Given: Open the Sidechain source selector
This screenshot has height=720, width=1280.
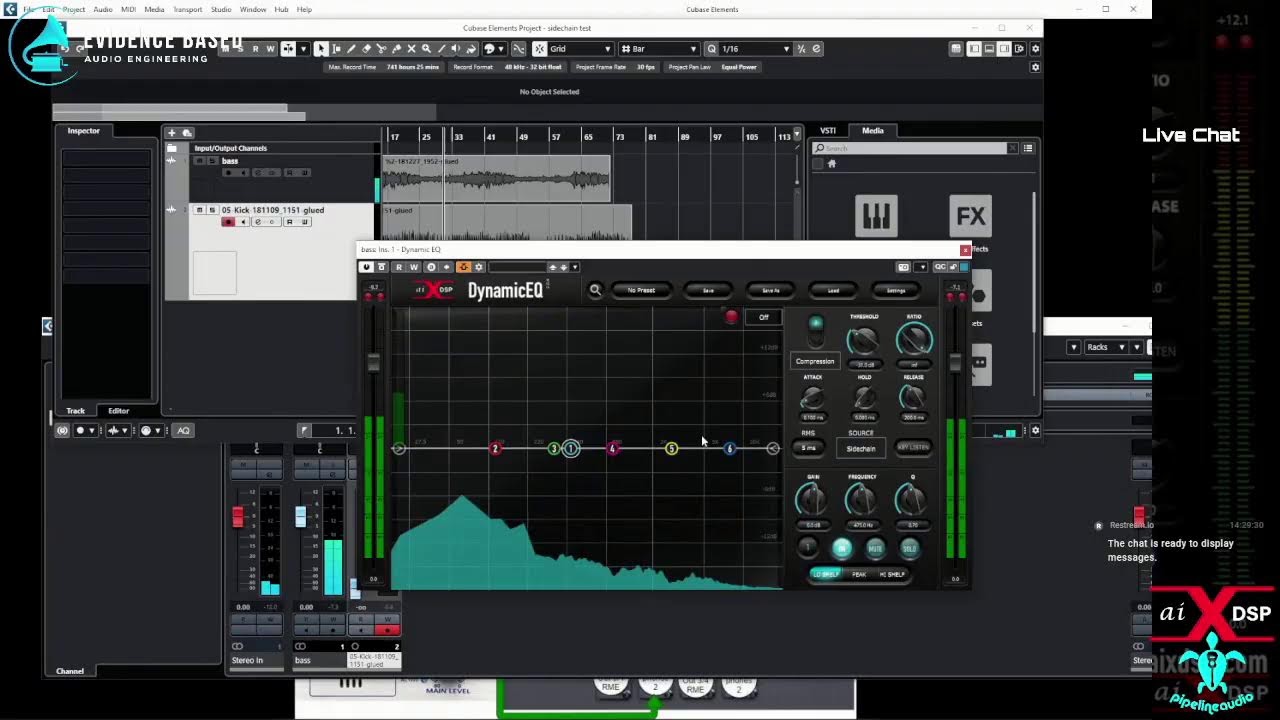Looking at the screenshot, I should pyautogui.click(x=861, y=449).
